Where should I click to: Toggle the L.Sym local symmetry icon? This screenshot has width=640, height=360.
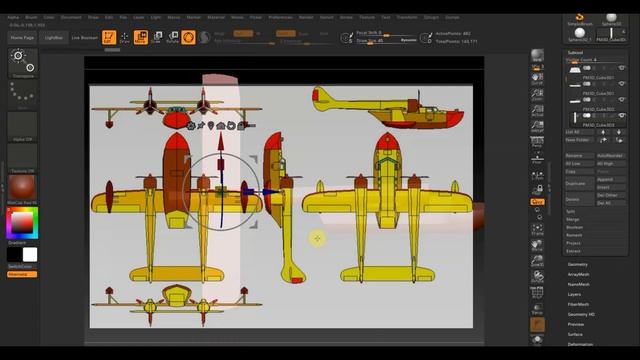(x=537, y=176)
